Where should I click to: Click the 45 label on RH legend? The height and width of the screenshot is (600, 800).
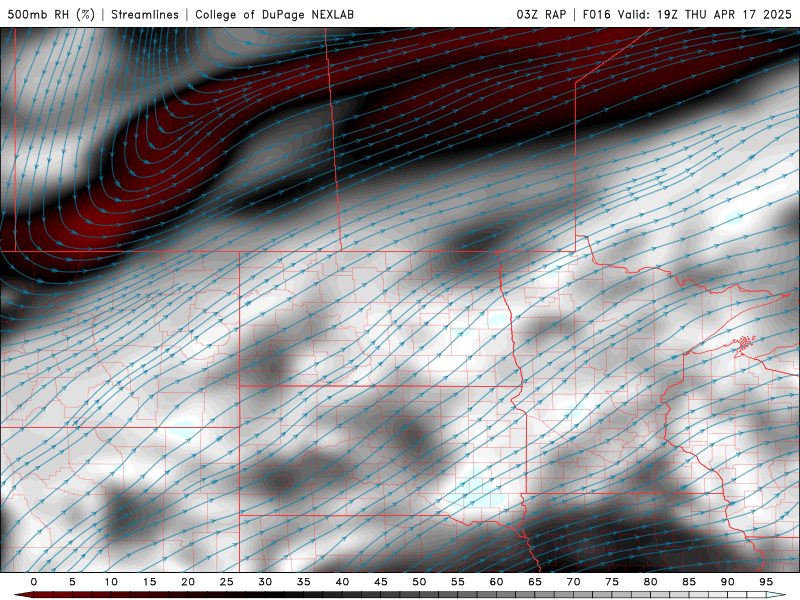[381, 582]
